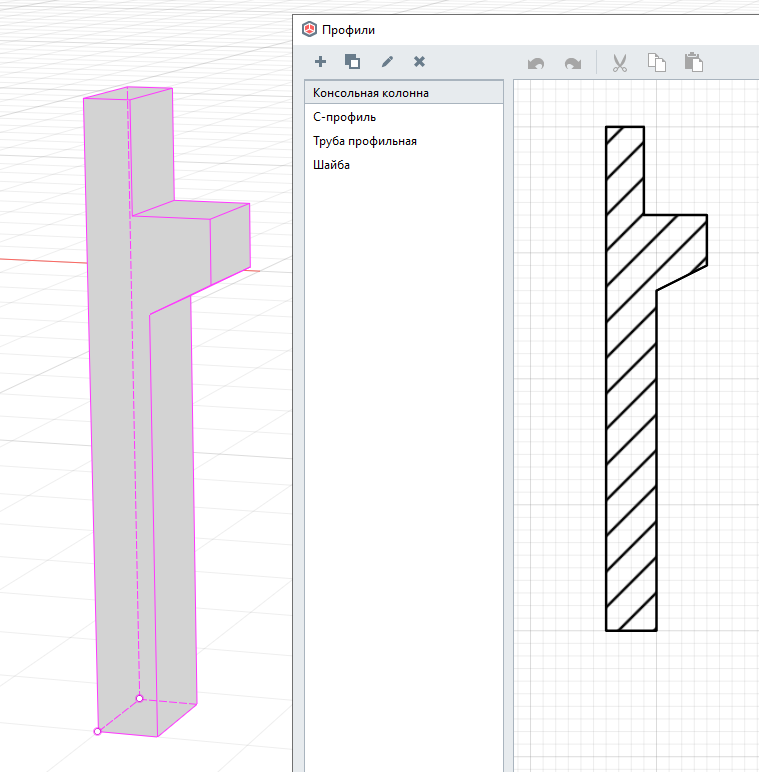
Task: Paste from clipboard in profile editor
Action: point(693,63)
